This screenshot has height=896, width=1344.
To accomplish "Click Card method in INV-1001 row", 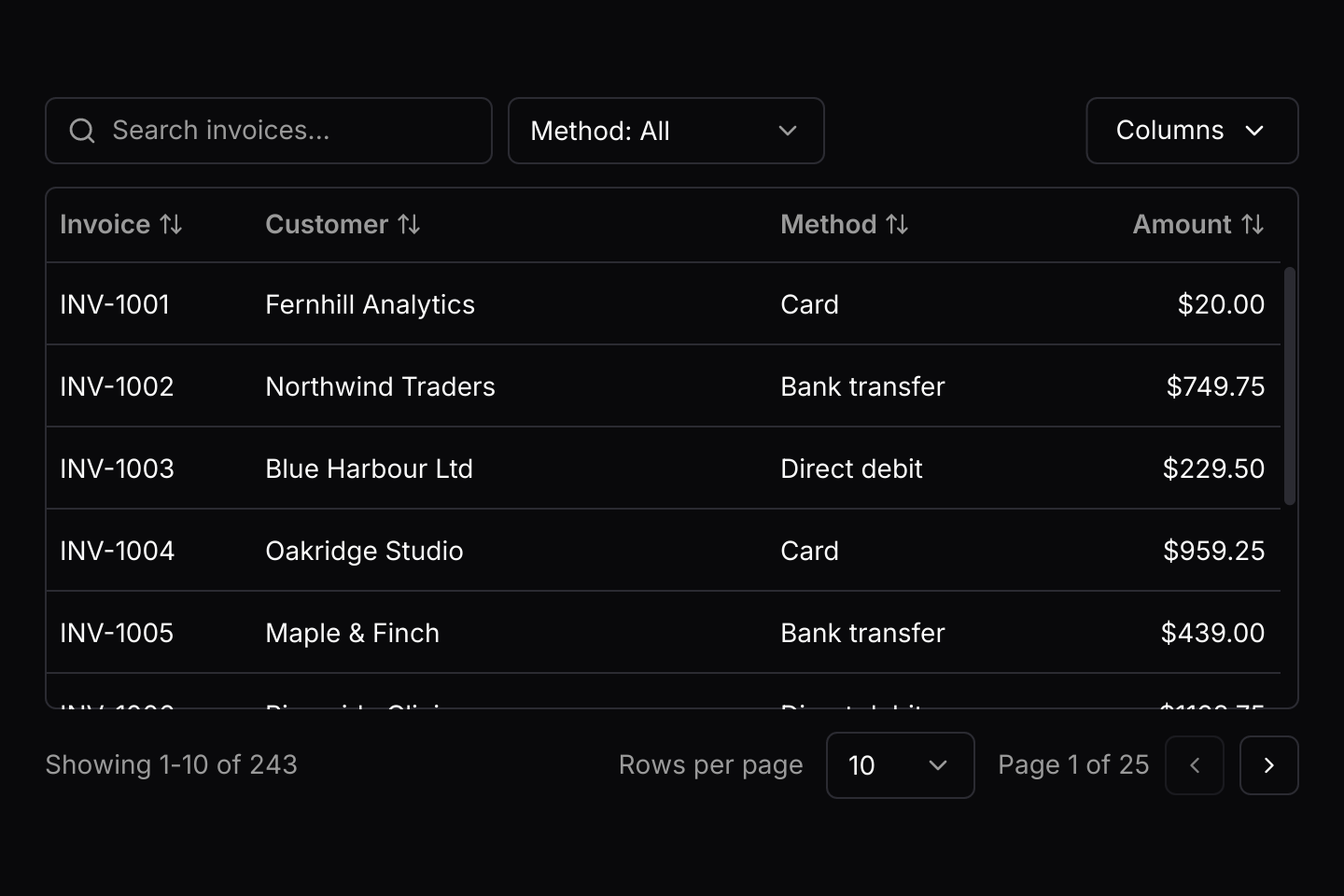I will point(809,304).
